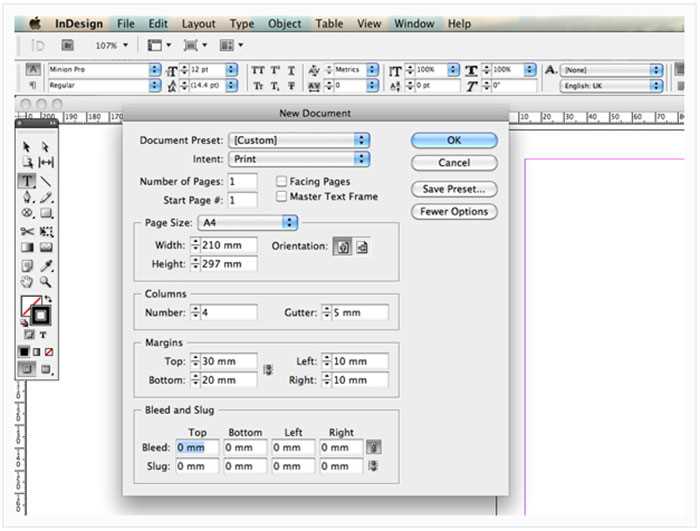
Task: Click the Formatting Affects Text icon
Action: [43, 334]
